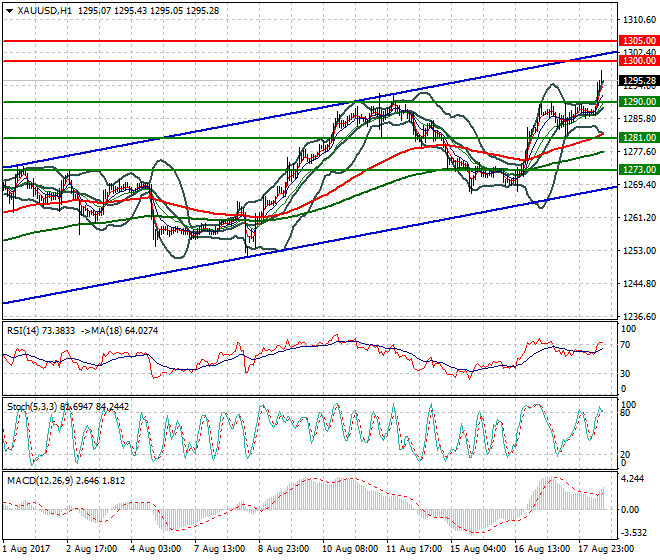Click the green 1281.00 level label
The image size is (660, 560).
(x=639, y=138)
